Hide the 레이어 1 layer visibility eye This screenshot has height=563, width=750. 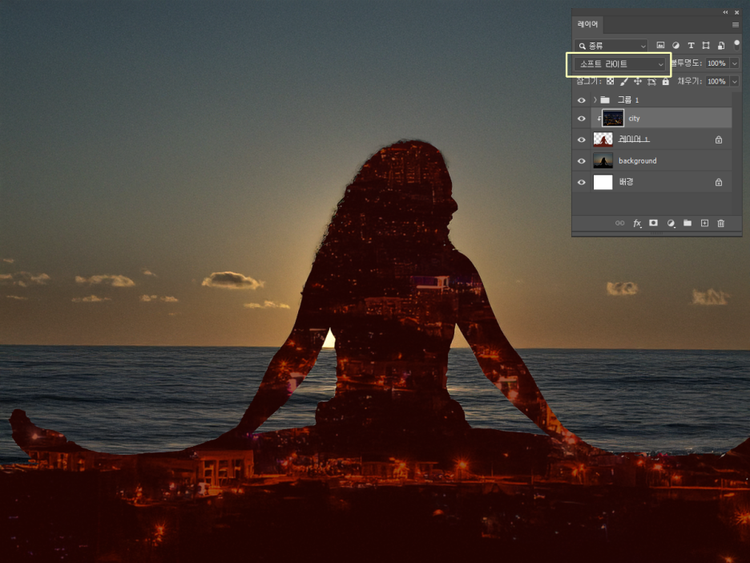[x=581, y=140]
